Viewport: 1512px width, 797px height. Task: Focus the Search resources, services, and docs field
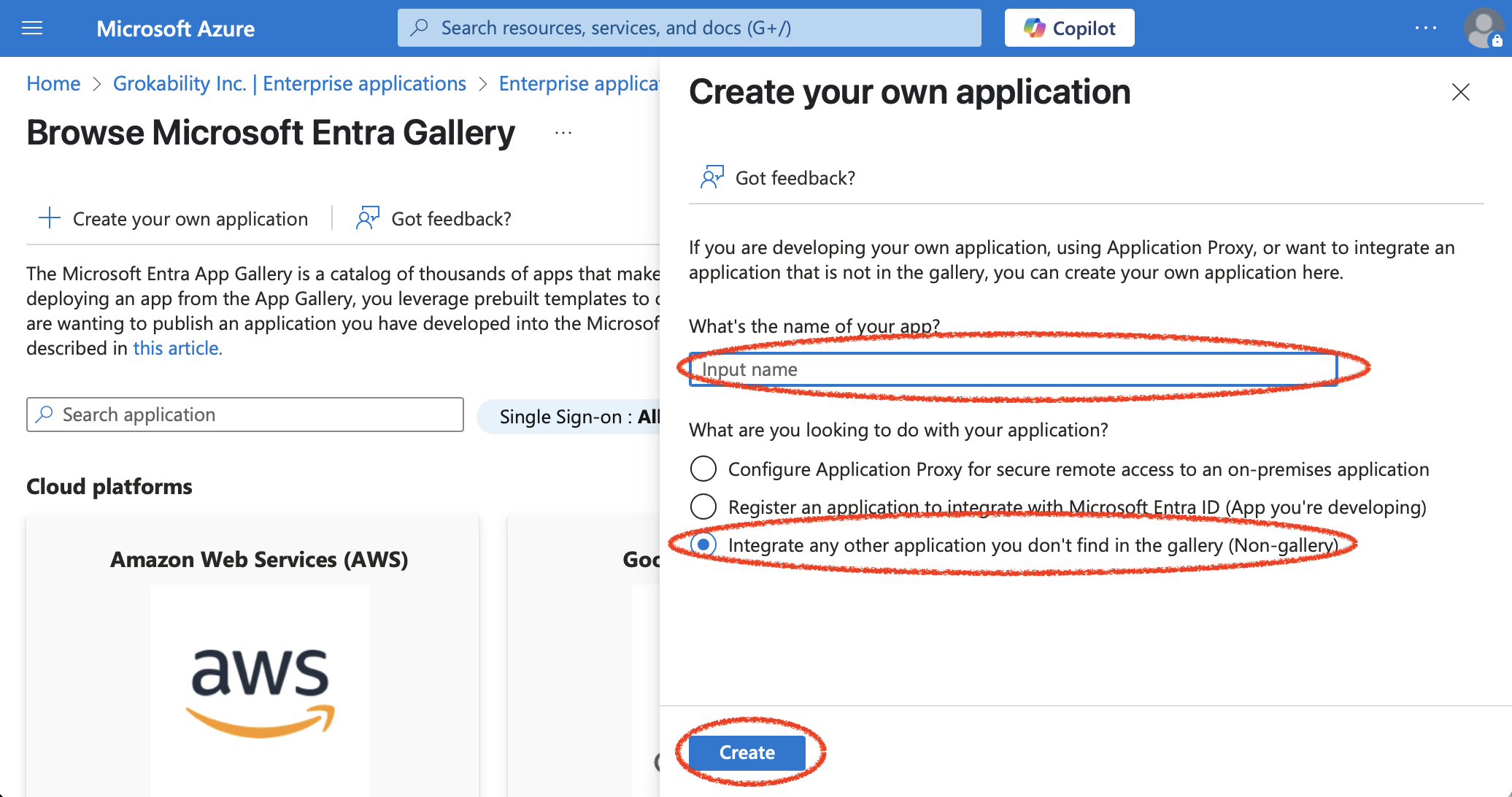tap(689, 28)
